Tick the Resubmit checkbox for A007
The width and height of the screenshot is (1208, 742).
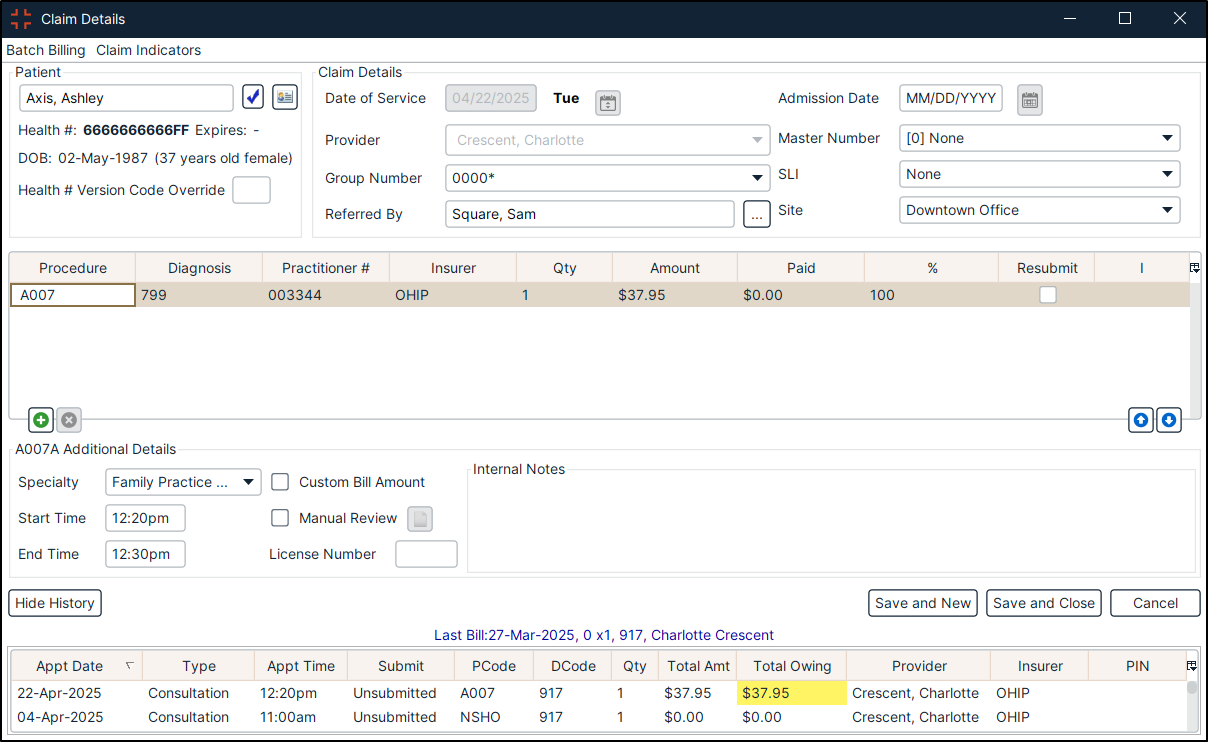(x=1047, y=295)
